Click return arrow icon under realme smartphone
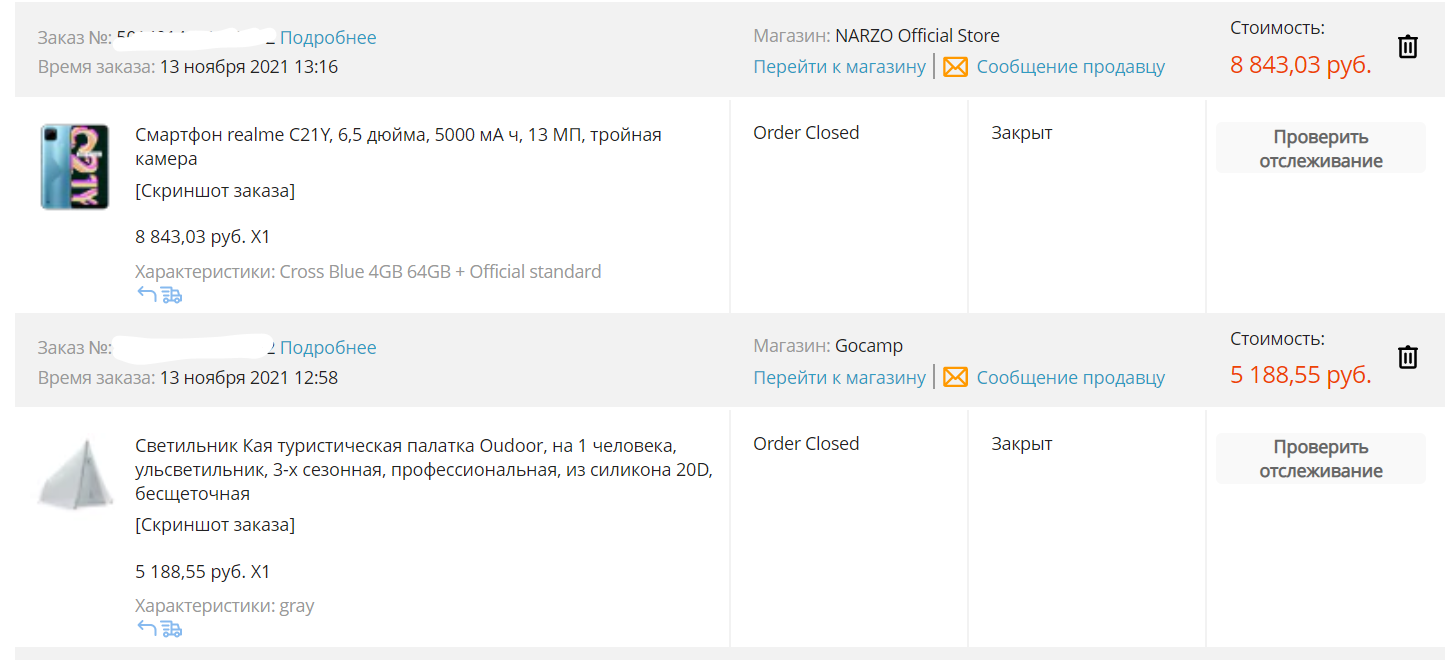Screen dimensions: 1445x660 (147, 294)
